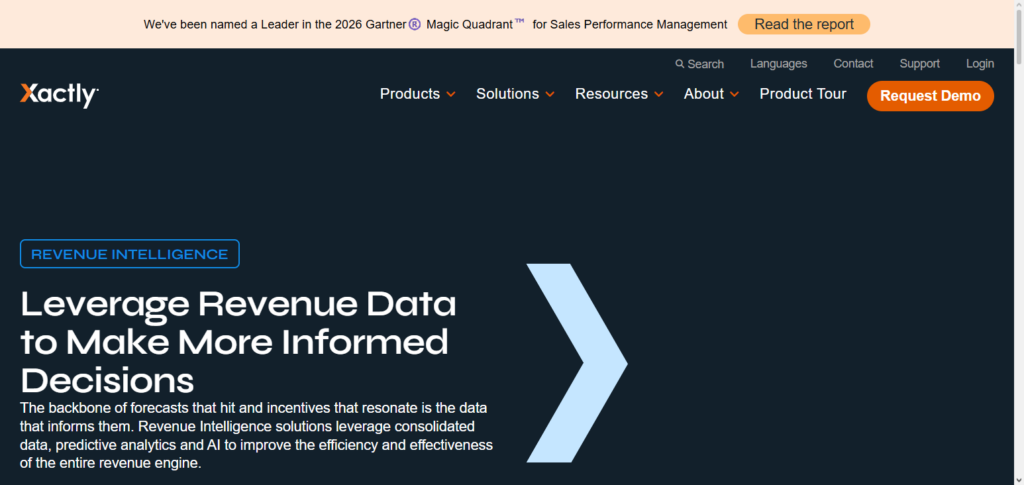Click the Login link

tap(980, 63)
